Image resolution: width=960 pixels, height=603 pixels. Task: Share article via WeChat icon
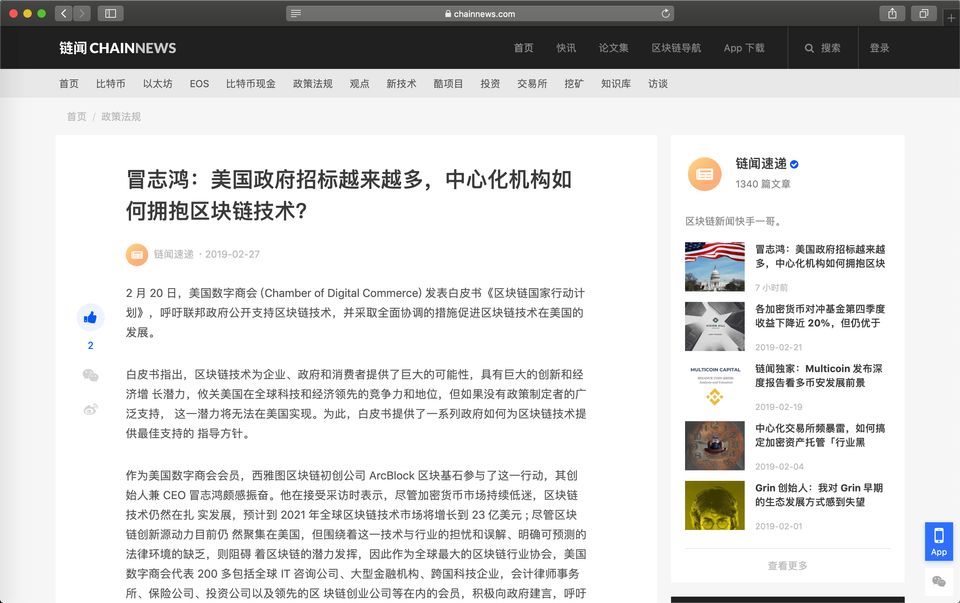[90, 375]
